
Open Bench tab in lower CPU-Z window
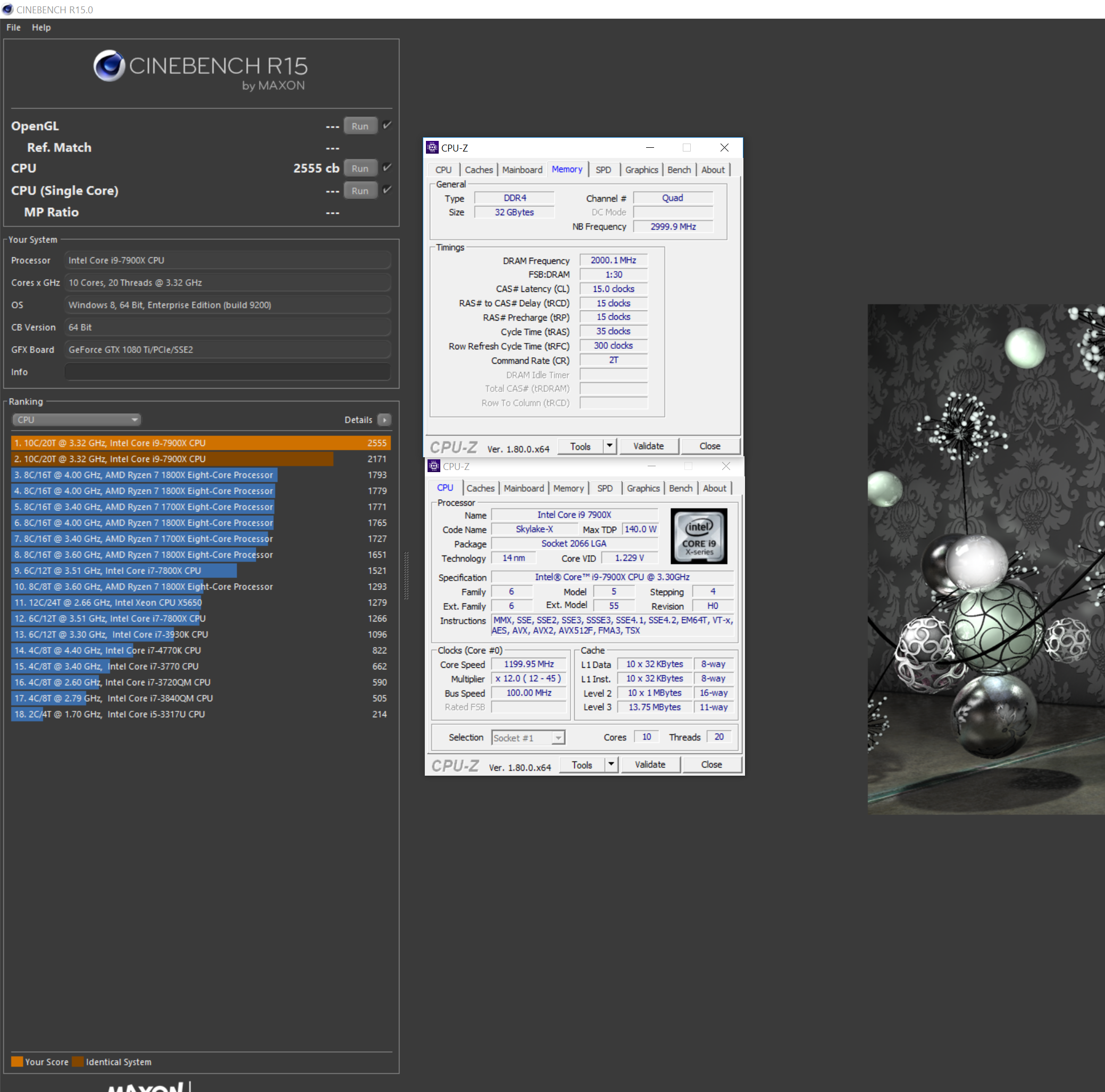681,488
